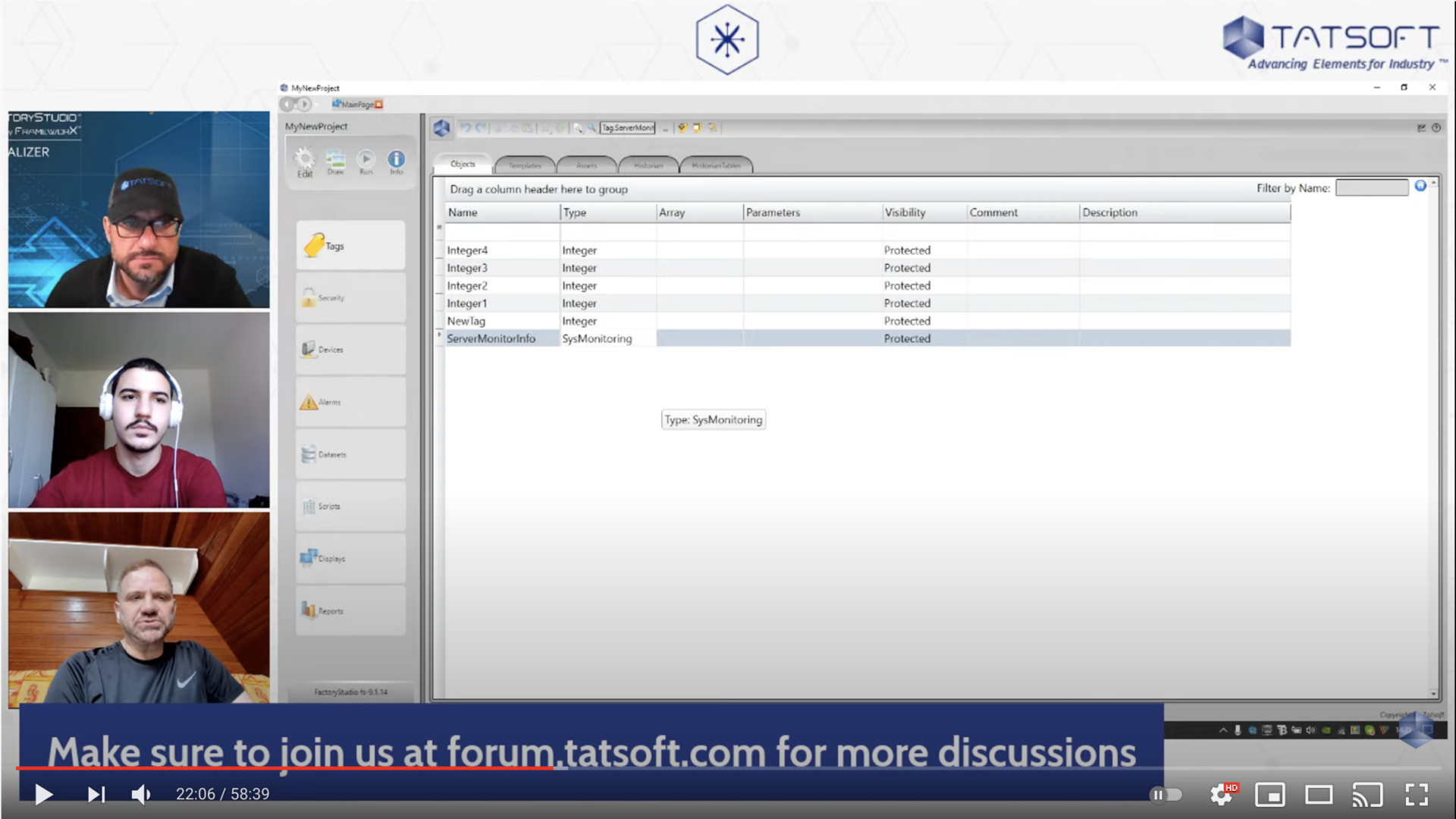Sort by the Parameters column header
This screenshot has height=819, width=1456.
point(813,212)
